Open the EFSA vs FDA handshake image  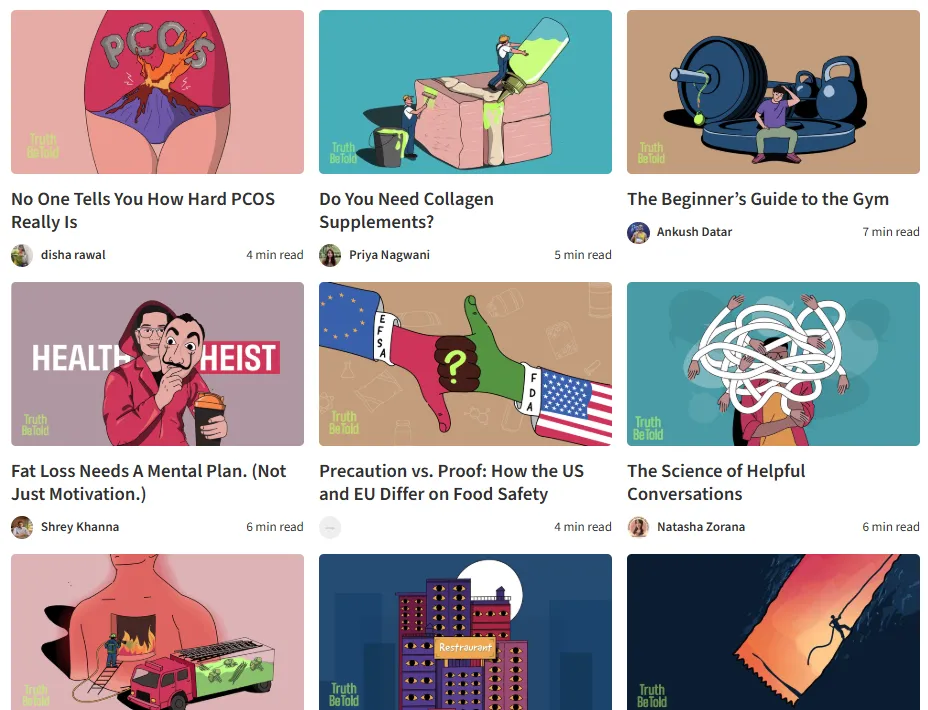click(465, 364)
